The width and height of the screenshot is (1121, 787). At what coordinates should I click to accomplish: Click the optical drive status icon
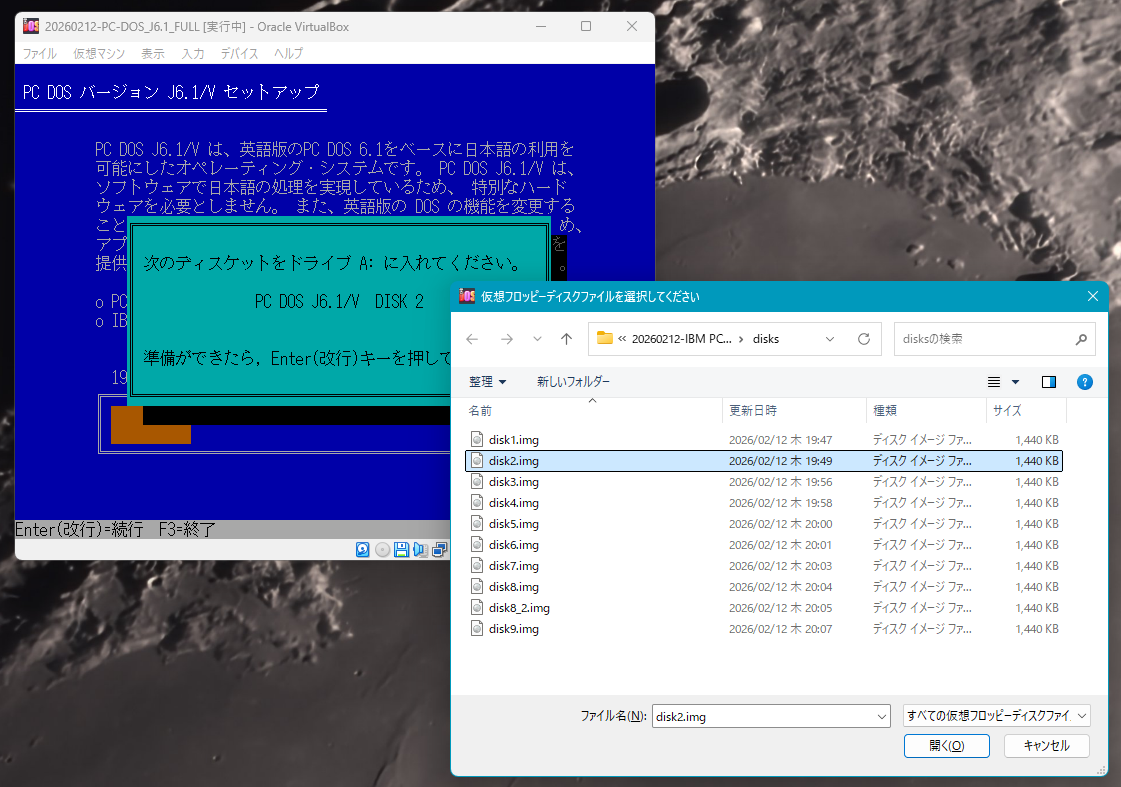tap(382, 549)
